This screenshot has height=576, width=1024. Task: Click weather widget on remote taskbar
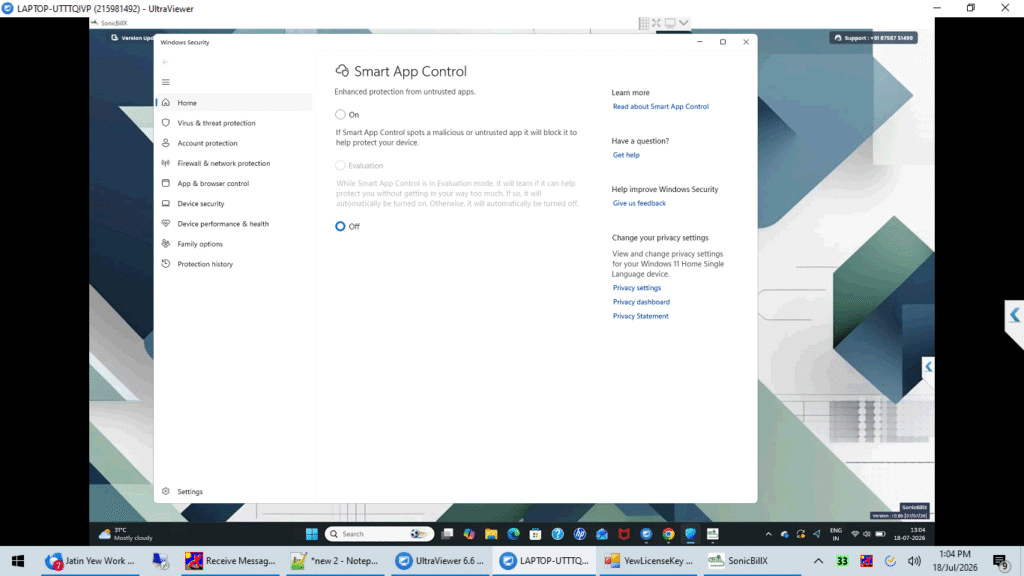(126, 534)
